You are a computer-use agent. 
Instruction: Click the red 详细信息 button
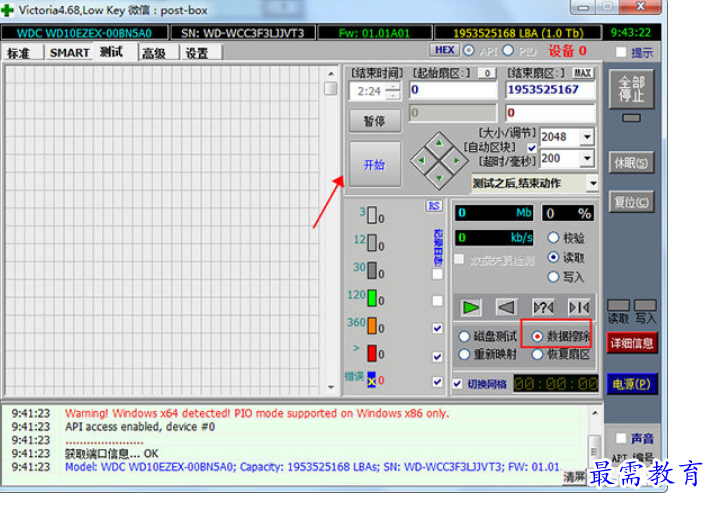631,343
